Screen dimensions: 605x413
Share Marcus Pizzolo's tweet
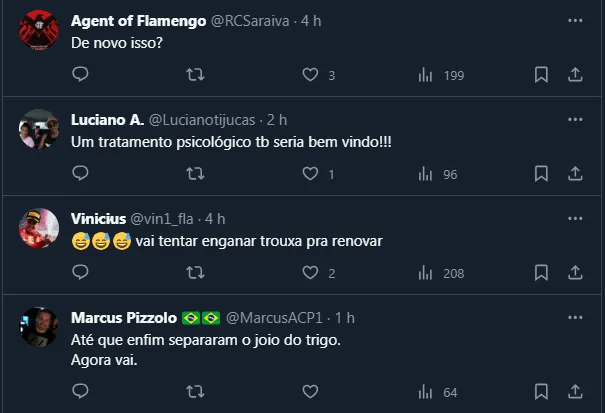pos(575,391)
